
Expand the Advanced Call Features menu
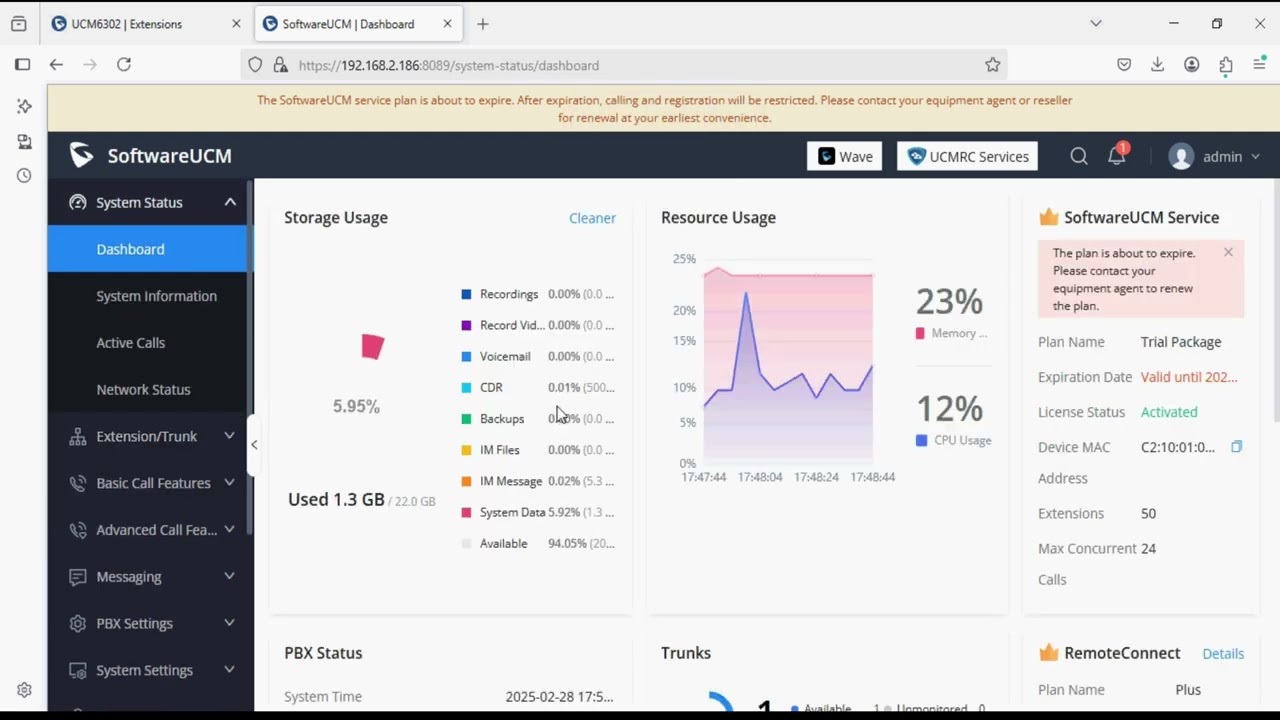(x=150, y=530)
